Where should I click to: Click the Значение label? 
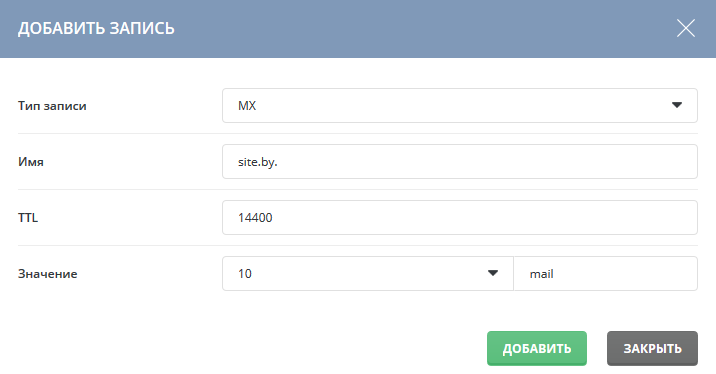click(x=47, y=274)
